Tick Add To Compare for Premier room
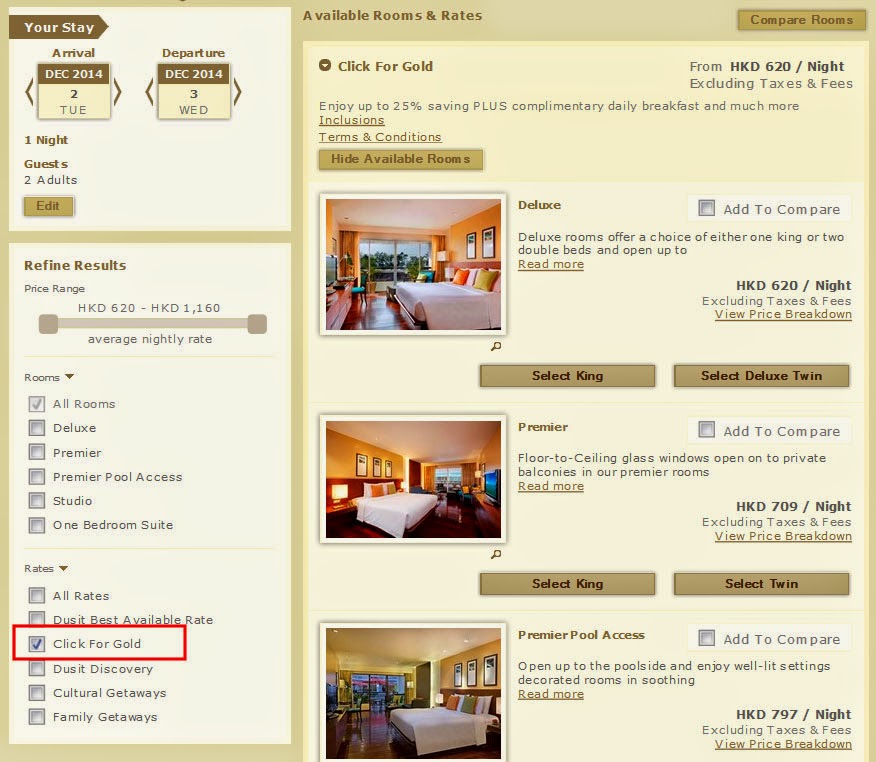The image size is (876, 762). point(707,430)
